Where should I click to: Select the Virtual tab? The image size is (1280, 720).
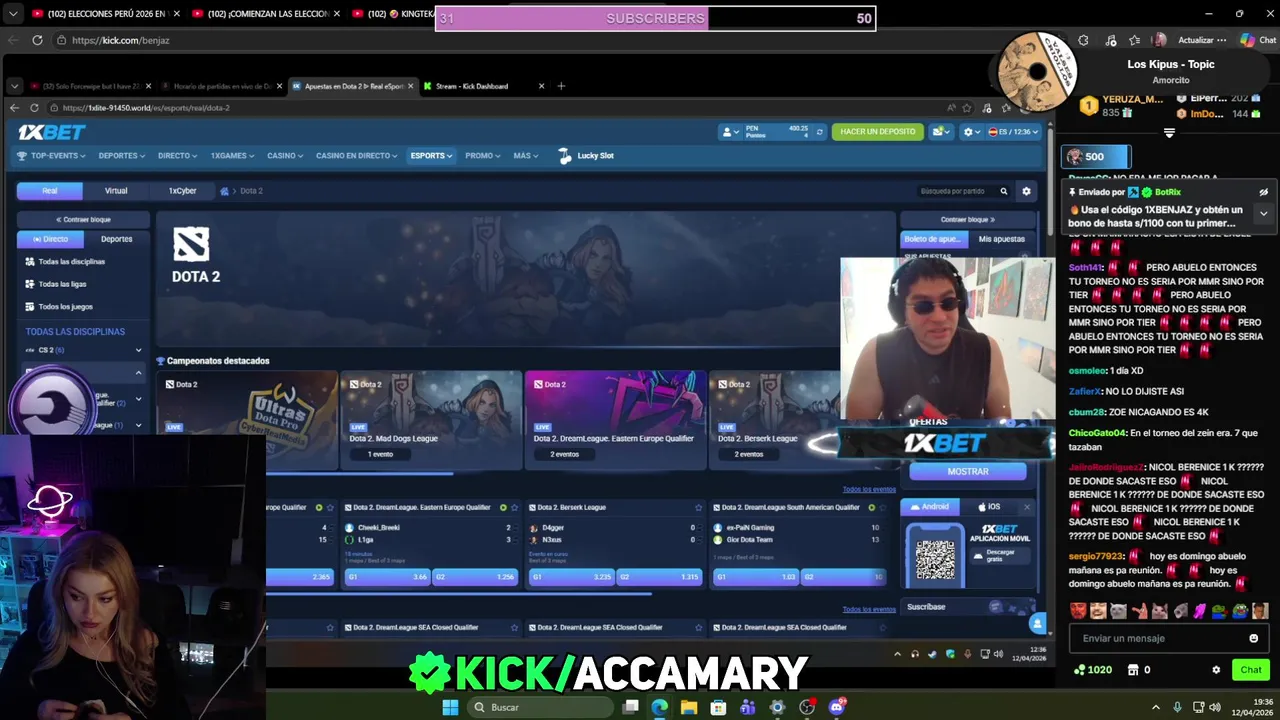click(x=116, y=190)
